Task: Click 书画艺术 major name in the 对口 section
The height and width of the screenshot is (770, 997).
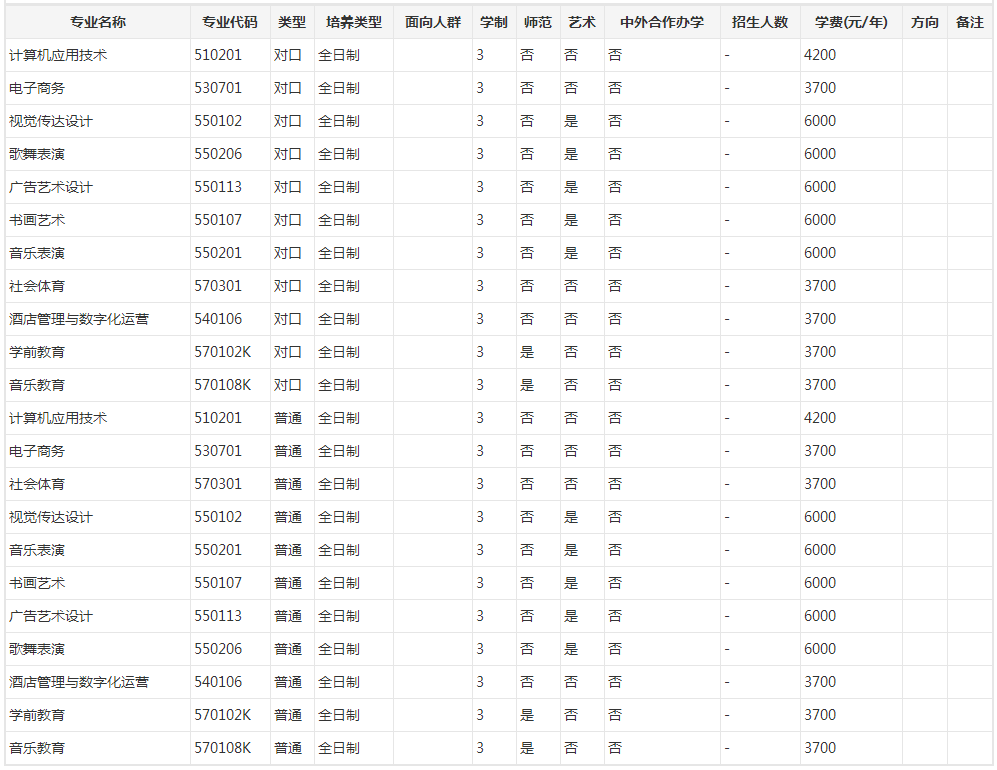Action: click(x=37, y=220)
